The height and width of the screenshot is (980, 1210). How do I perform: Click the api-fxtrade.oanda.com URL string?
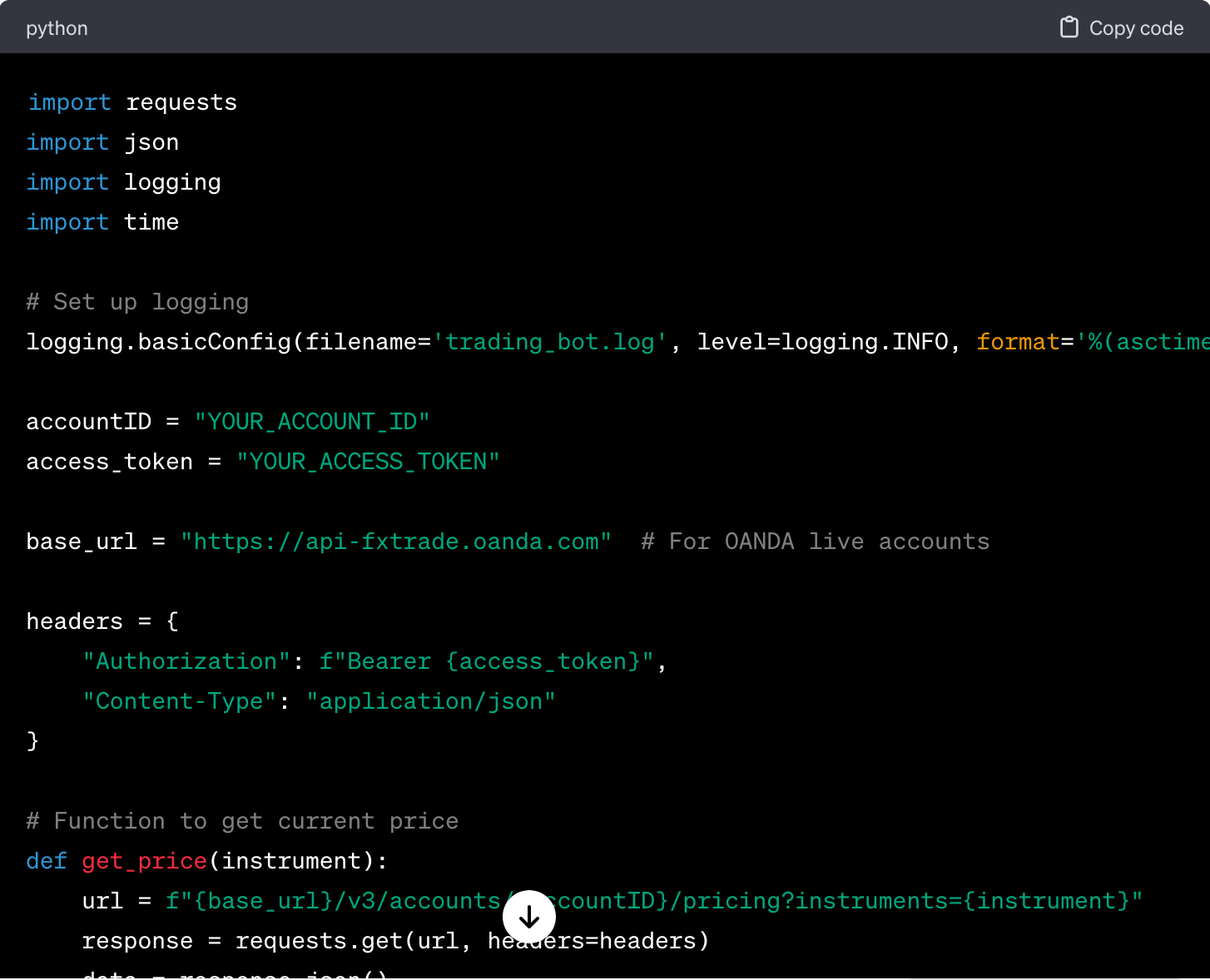click(396, 542)
